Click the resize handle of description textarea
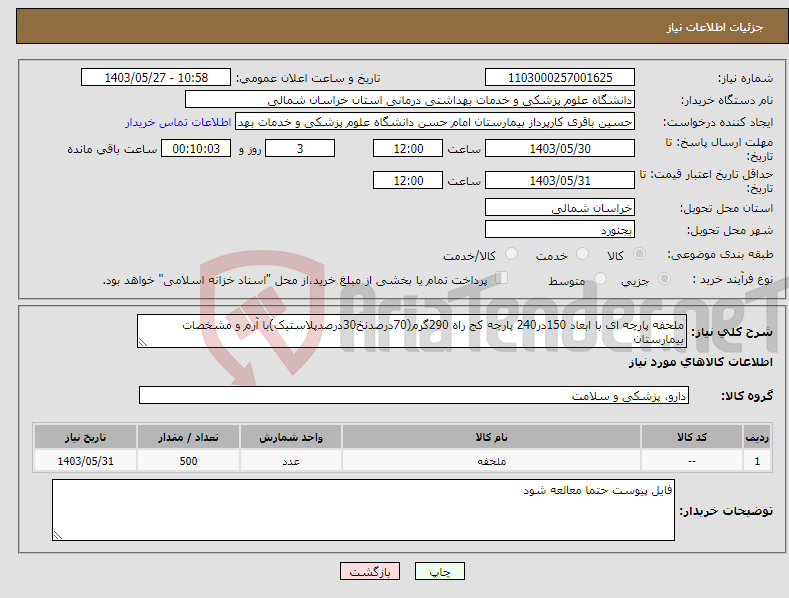 pos(143,342)
